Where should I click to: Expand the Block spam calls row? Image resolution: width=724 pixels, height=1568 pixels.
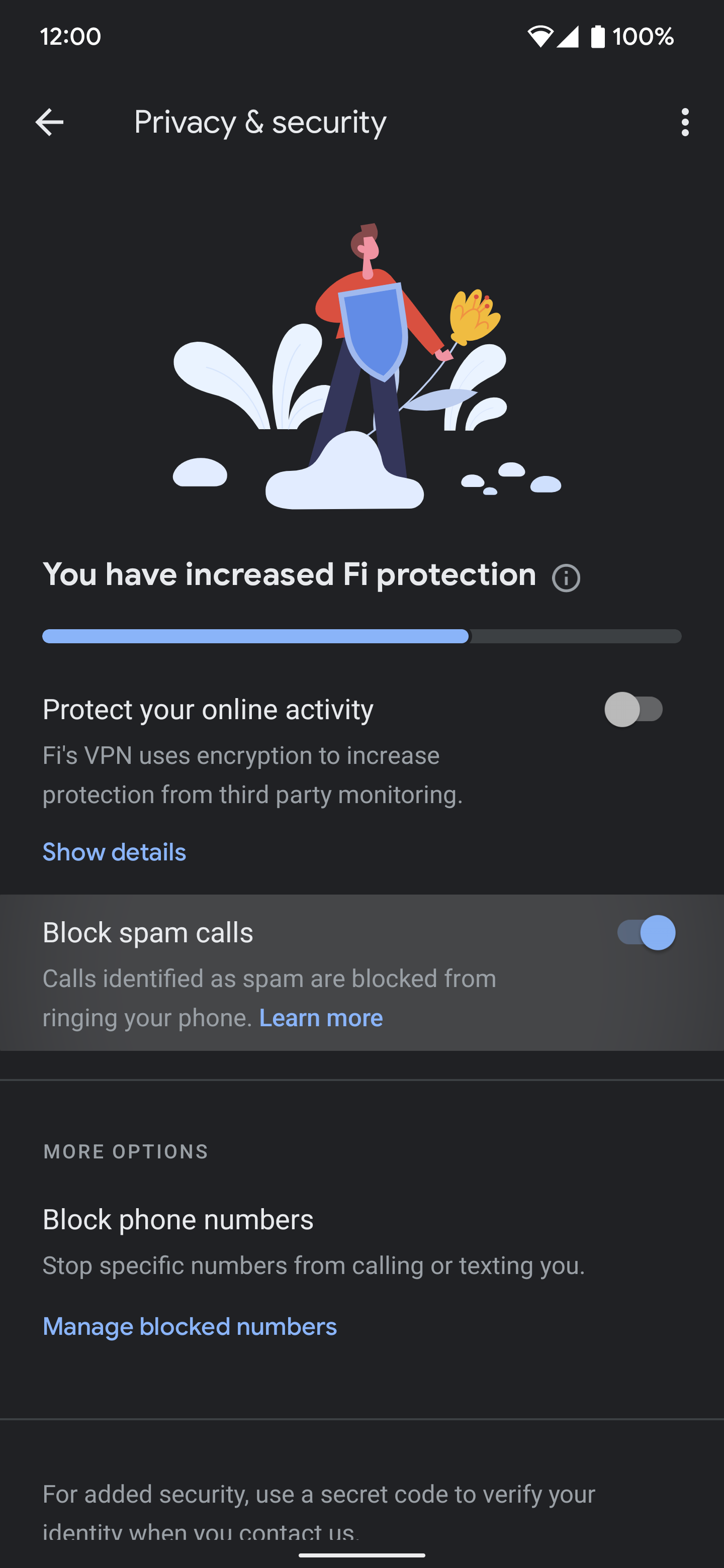[243, 932]
